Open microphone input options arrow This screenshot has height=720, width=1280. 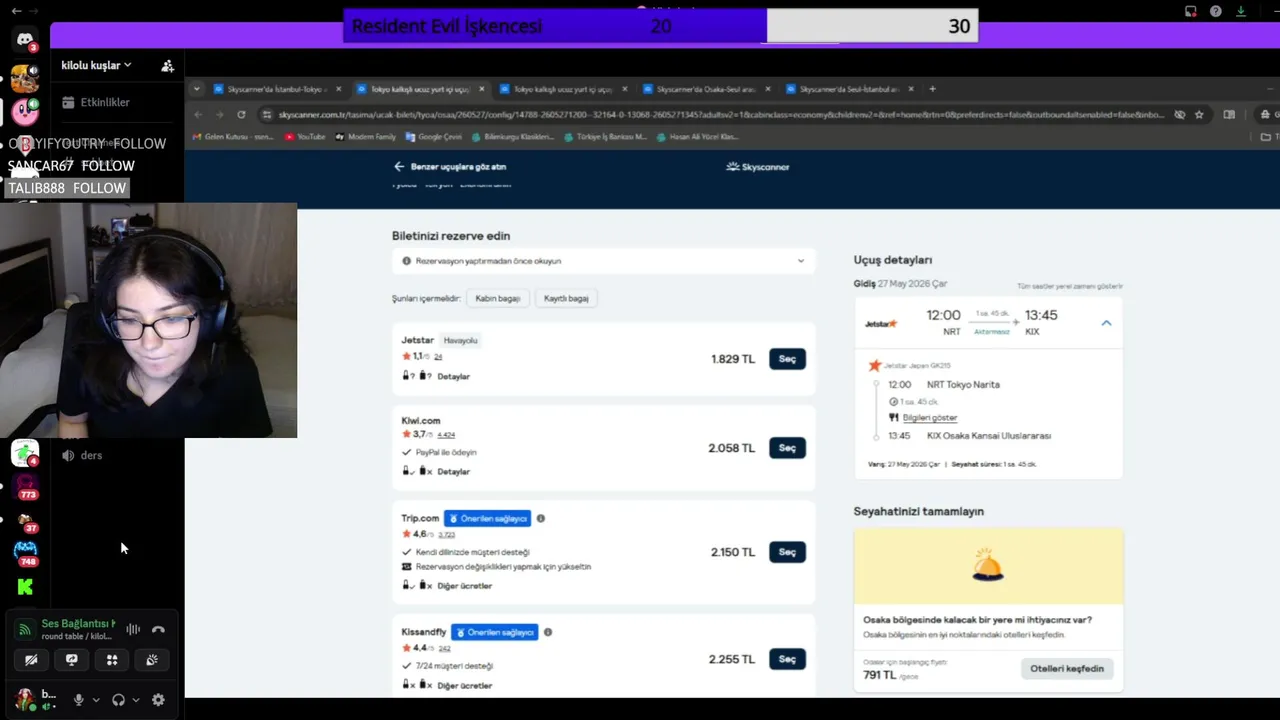[96, 700]
